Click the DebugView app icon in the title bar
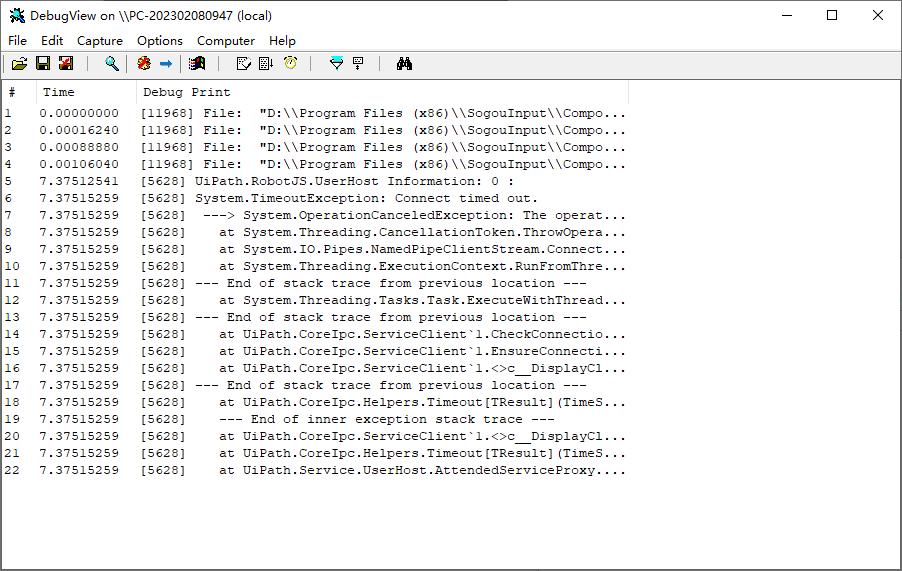 pyautogui.click(x=17, y=16)
